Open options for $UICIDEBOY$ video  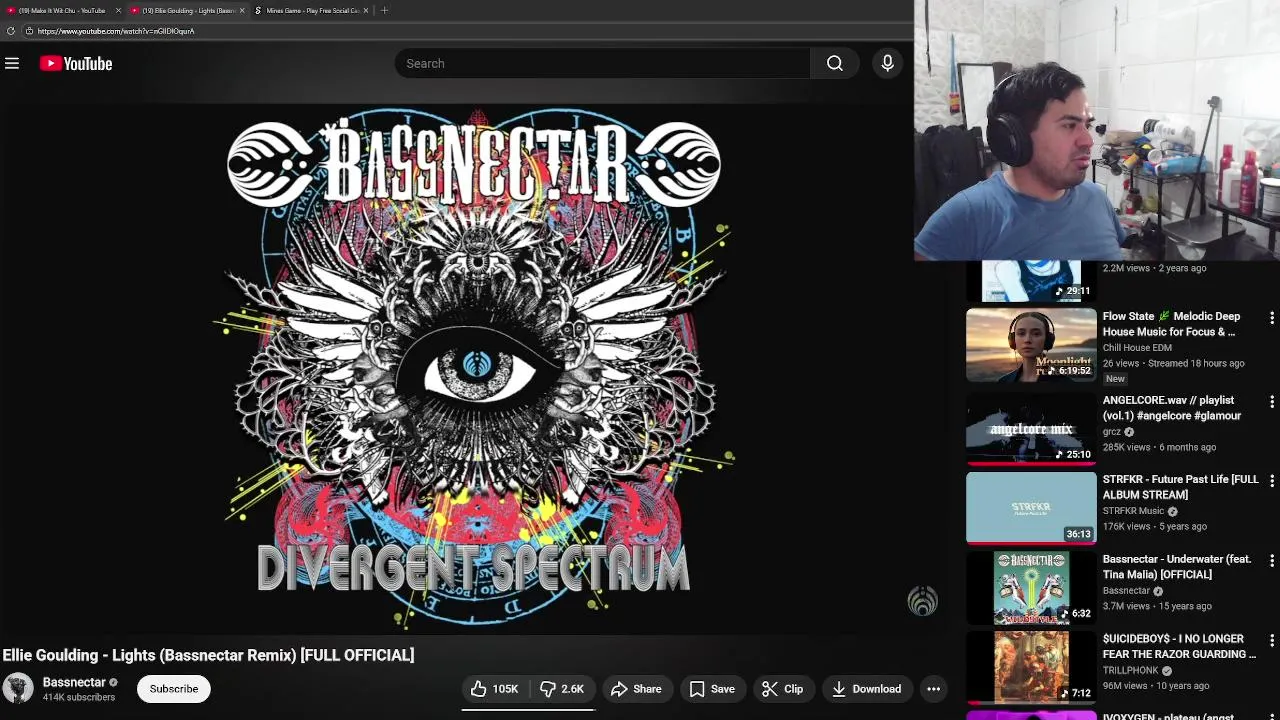click(1271, 640)
